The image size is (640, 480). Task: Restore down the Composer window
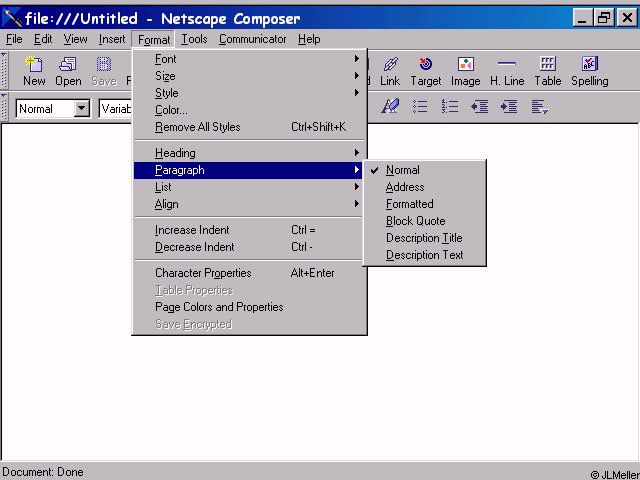point(604,18)
